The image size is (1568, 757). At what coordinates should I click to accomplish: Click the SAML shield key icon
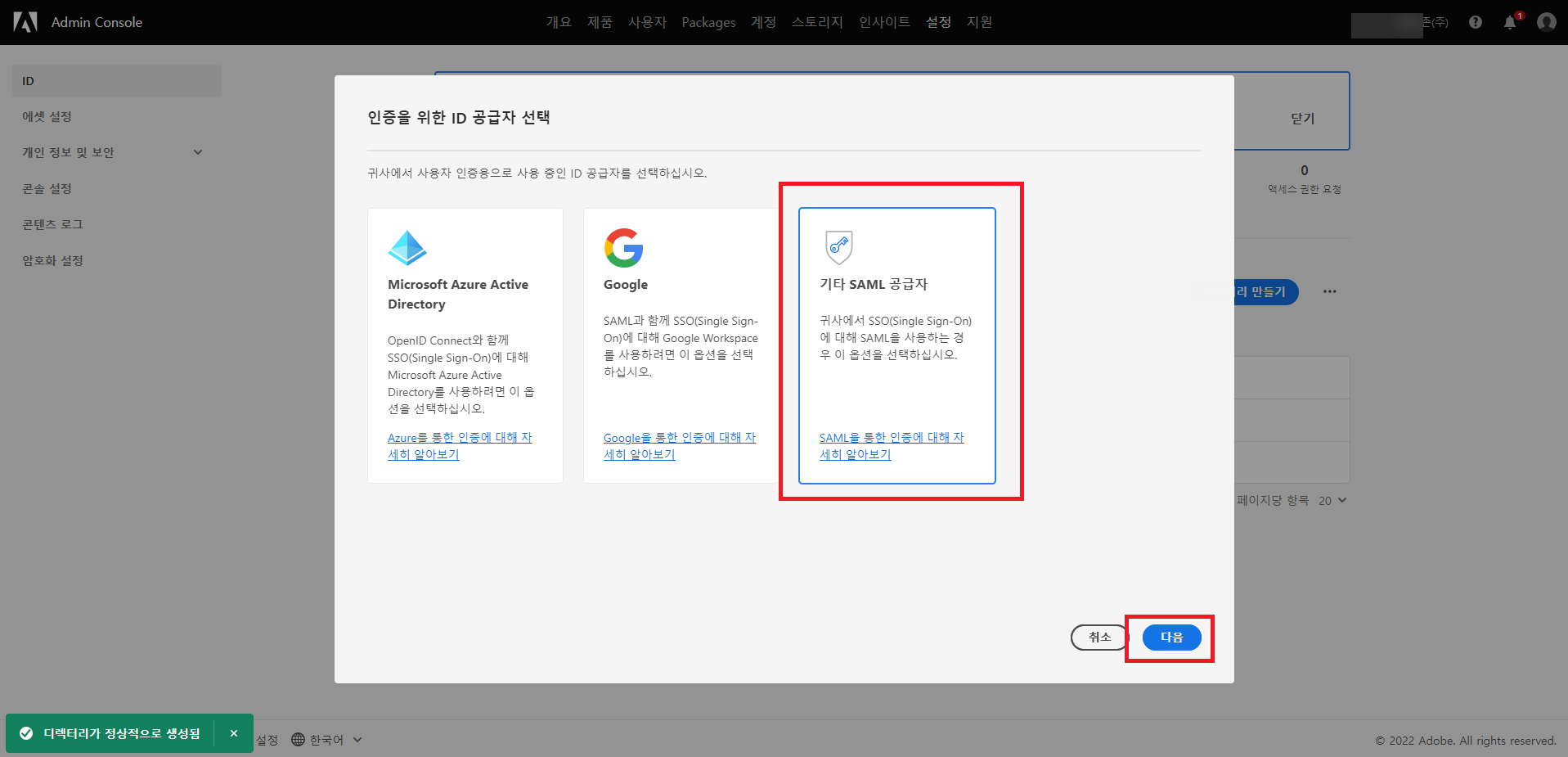[x=839, y=247]
